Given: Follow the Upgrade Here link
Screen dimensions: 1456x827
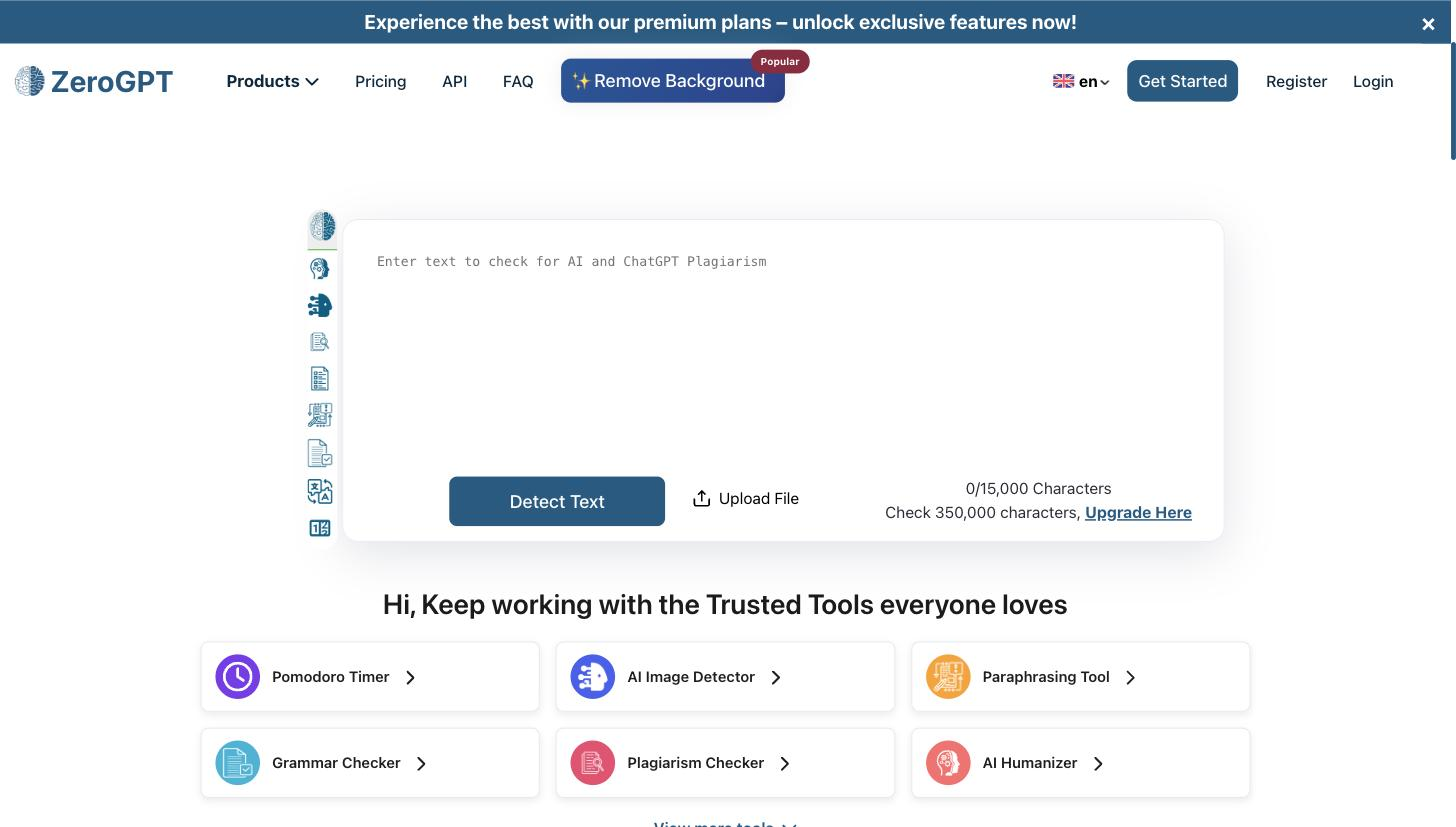Looking at the screenshot, I should point(1138,512).
